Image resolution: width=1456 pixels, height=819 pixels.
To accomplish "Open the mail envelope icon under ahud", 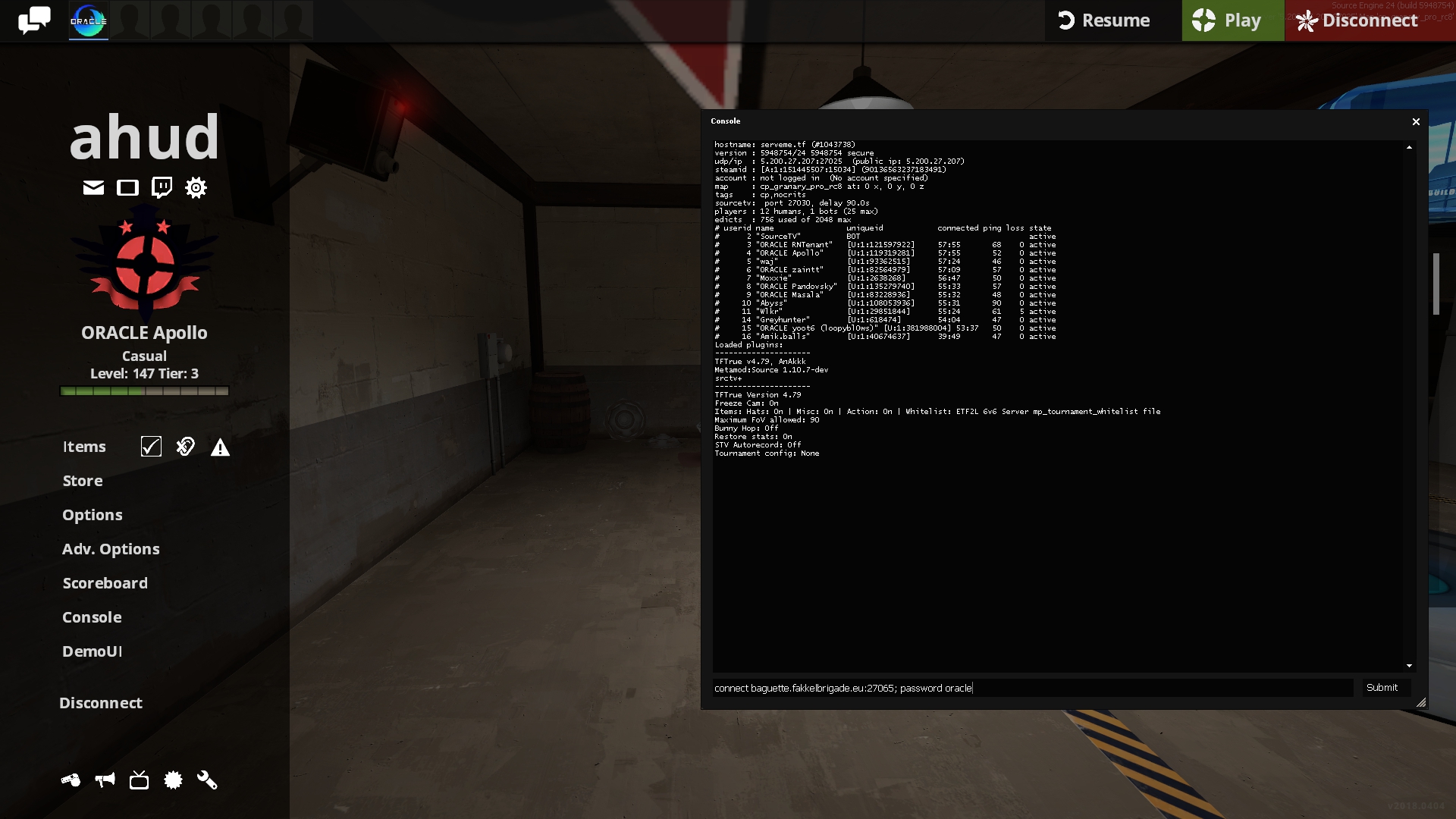I will point(93,187).
